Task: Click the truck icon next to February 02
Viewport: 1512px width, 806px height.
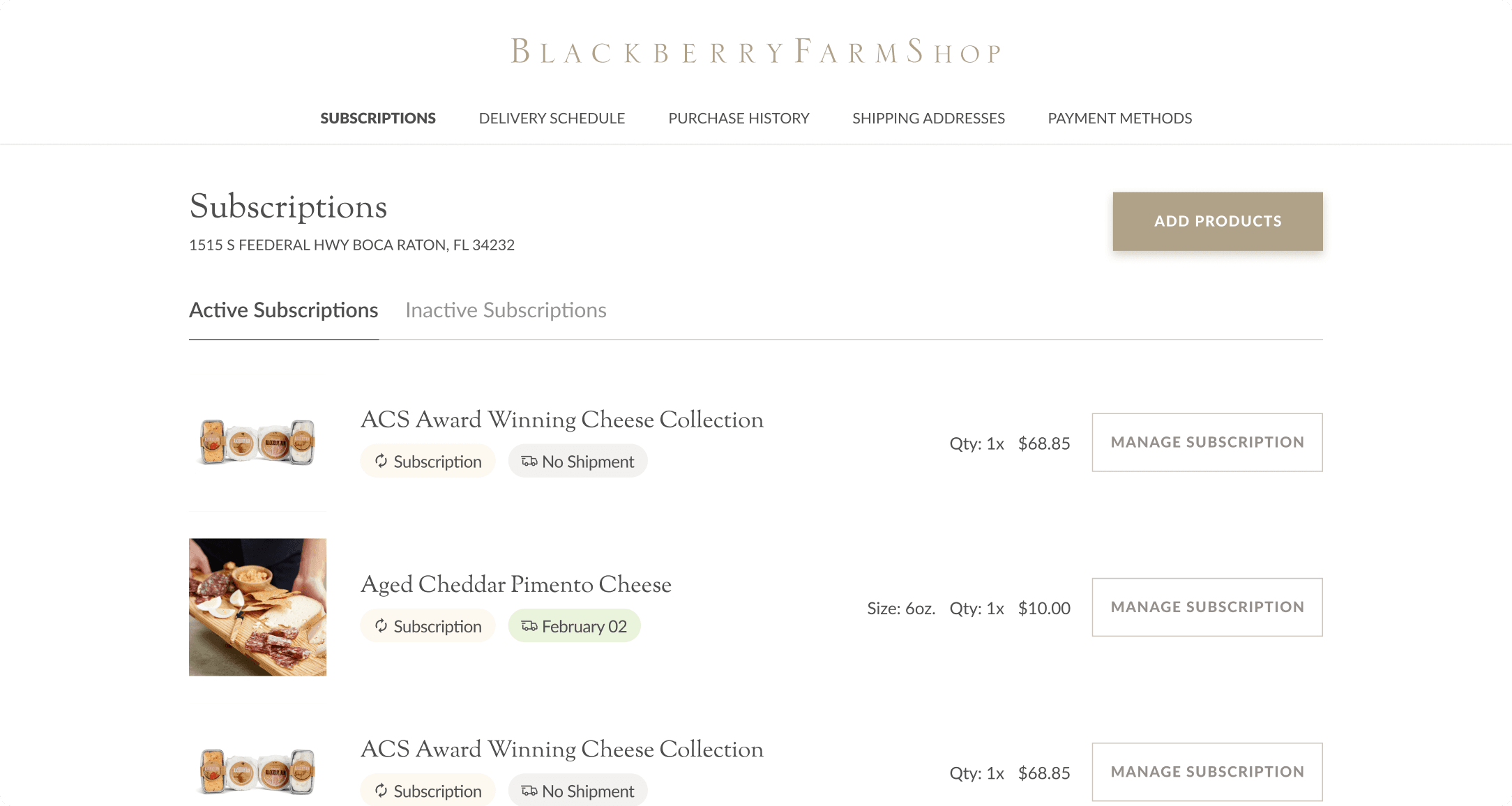Action: [x=529, y=625]
